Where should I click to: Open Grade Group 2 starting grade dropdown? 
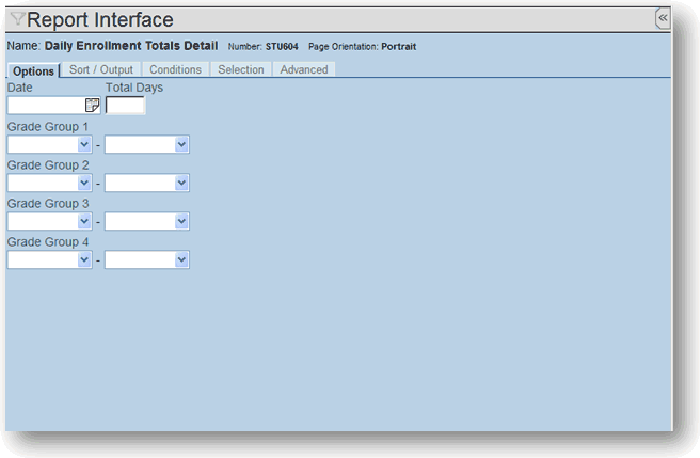tap(49, 183)
